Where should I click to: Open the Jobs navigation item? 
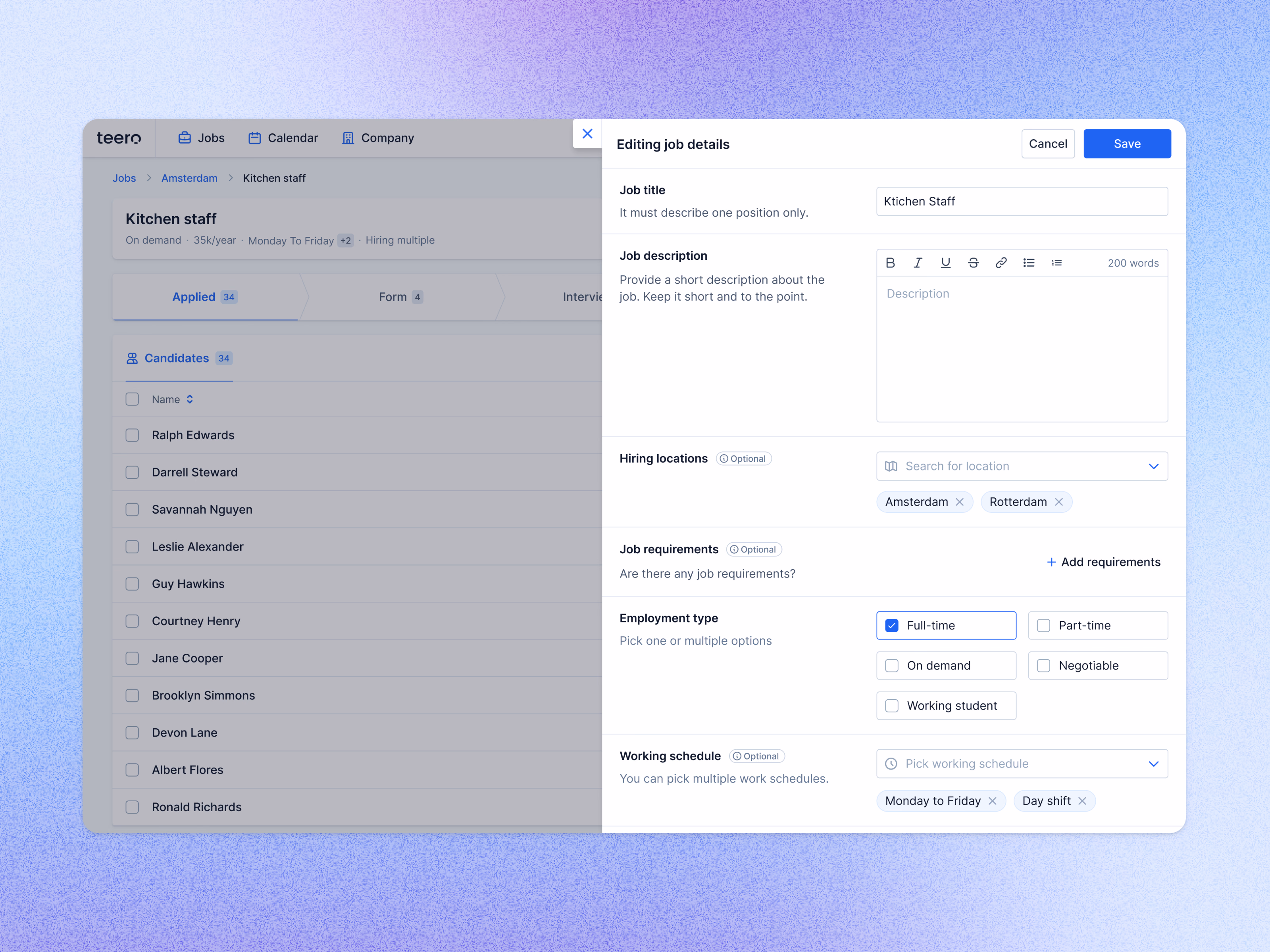tap(202, 138)
